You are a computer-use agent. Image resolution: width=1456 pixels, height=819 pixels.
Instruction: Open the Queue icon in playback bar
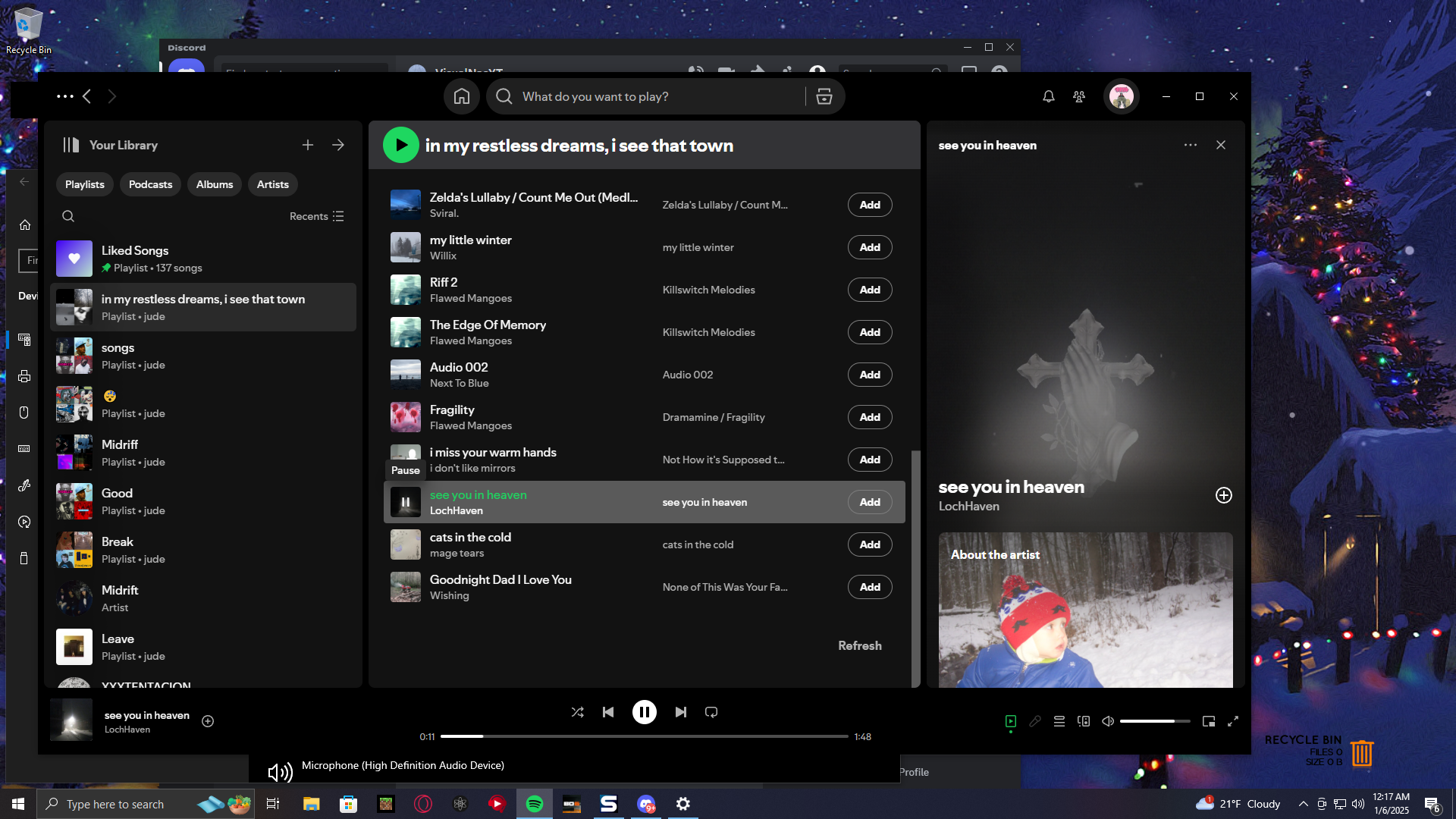coord(1059,721)
